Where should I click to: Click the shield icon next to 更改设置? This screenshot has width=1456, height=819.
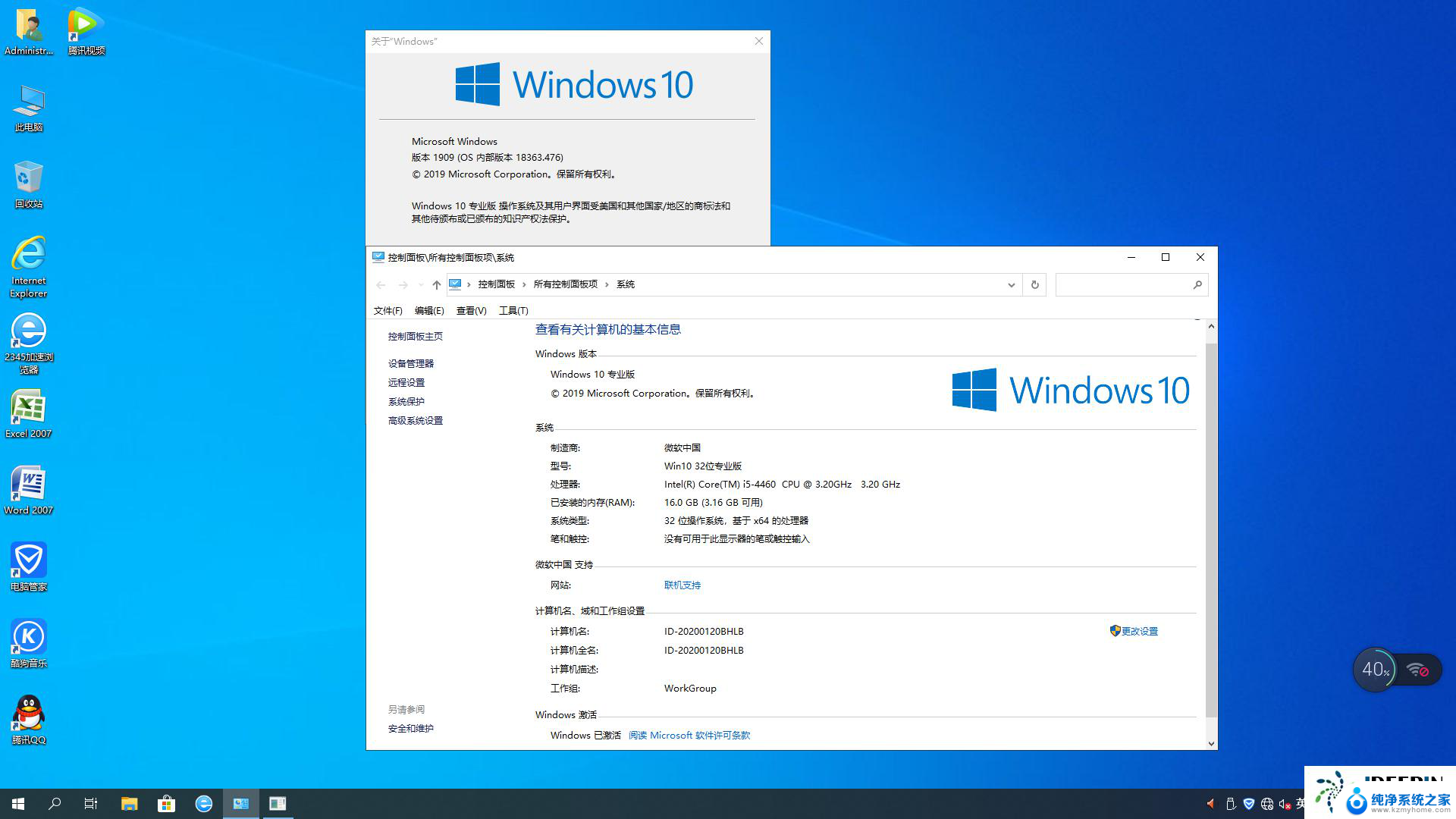coord(1115,631)
